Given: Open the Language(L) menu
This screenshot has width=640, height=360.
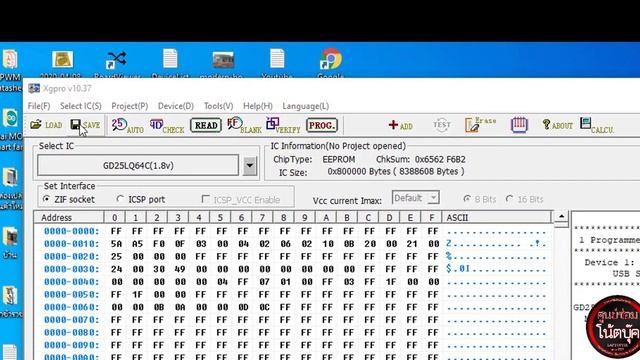Looking at the screenshot, I should pos(306,106).
